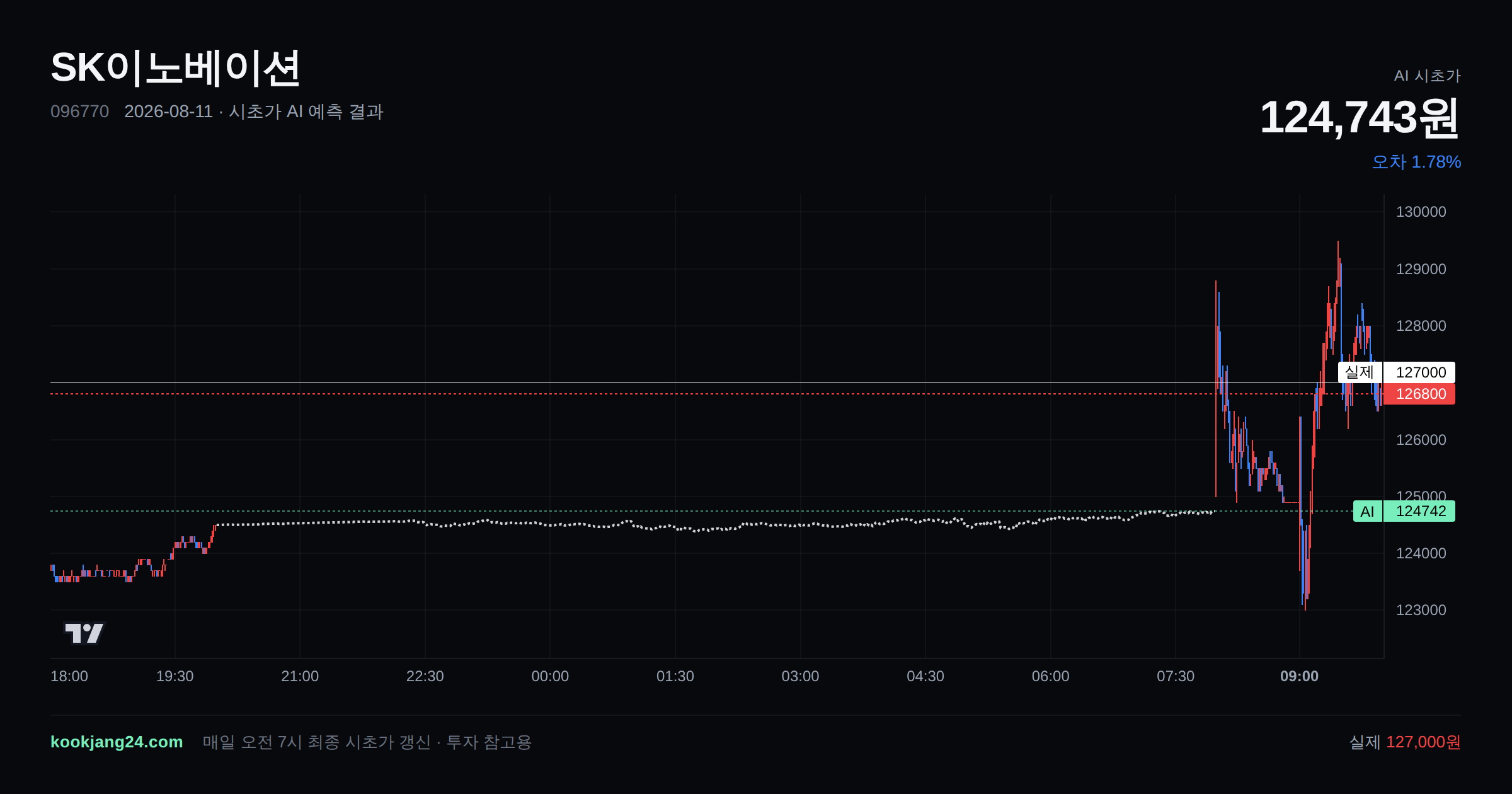Image resolution: width=1512 pixels, height=794 pixels.
Task: Click the 06:00 time axis label
Action: tap(1050, 676)
